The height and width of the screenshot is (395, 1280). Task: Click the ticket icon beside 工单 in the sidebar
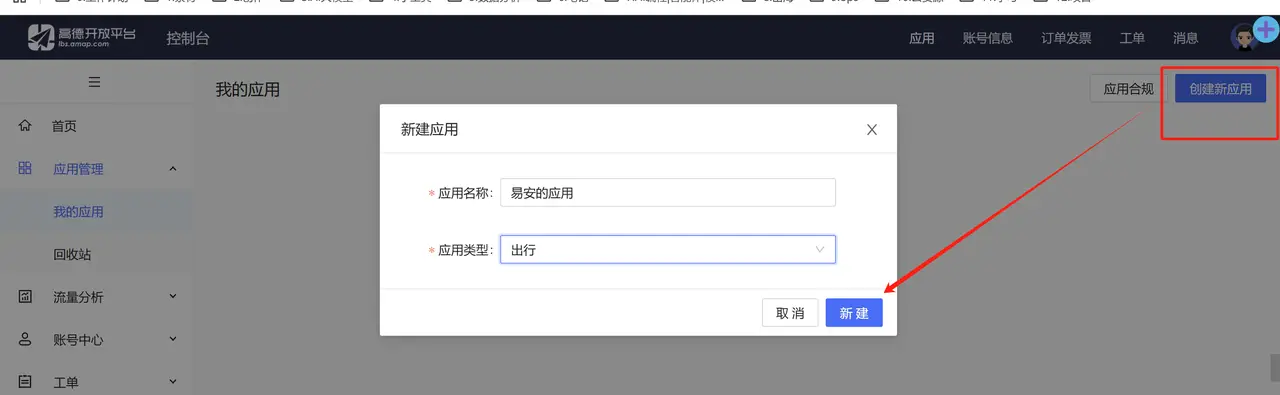click(x=25, y=382)
